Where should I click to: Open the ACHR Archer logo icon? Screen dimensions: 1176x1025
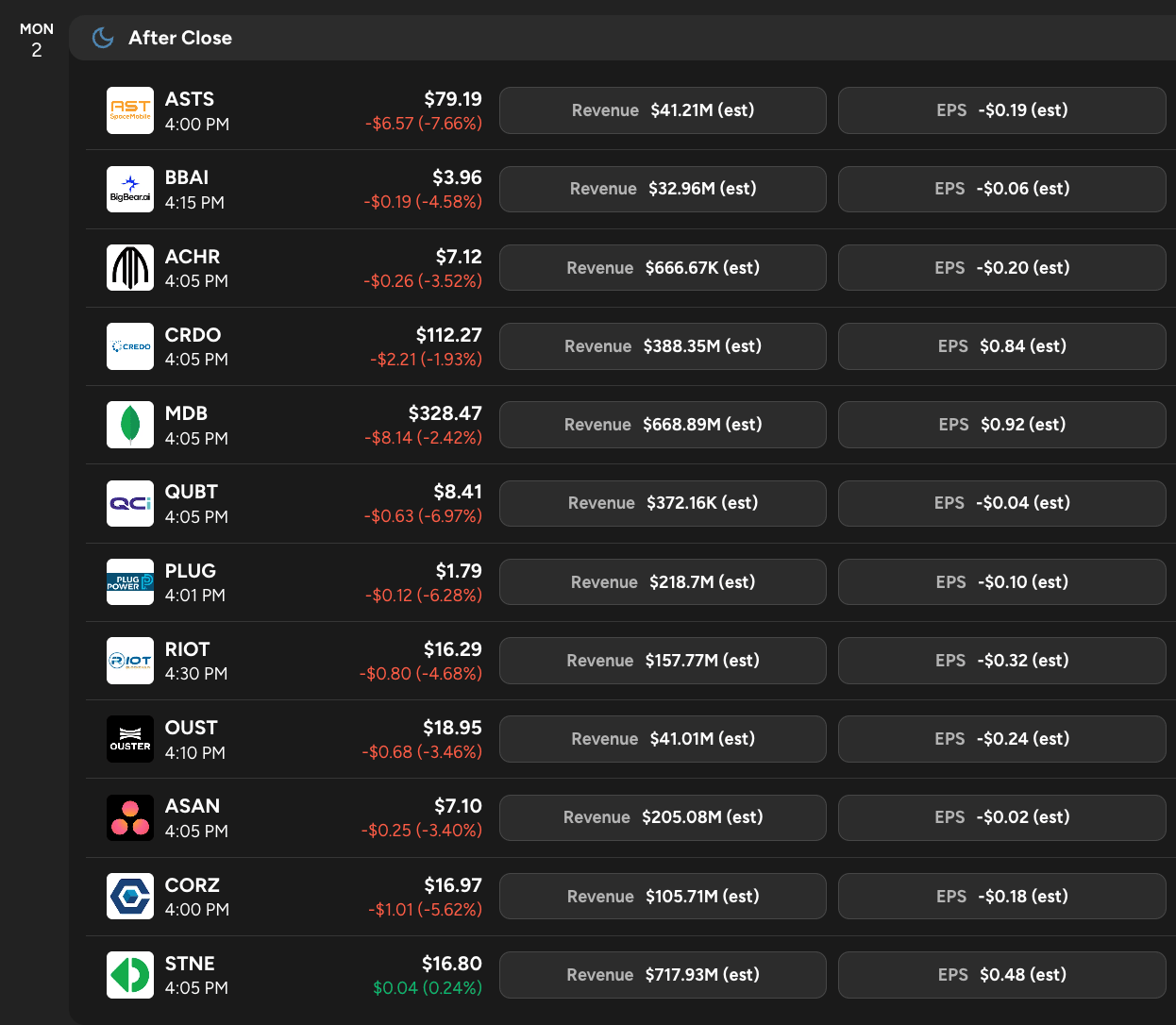(x=130, y=268)
